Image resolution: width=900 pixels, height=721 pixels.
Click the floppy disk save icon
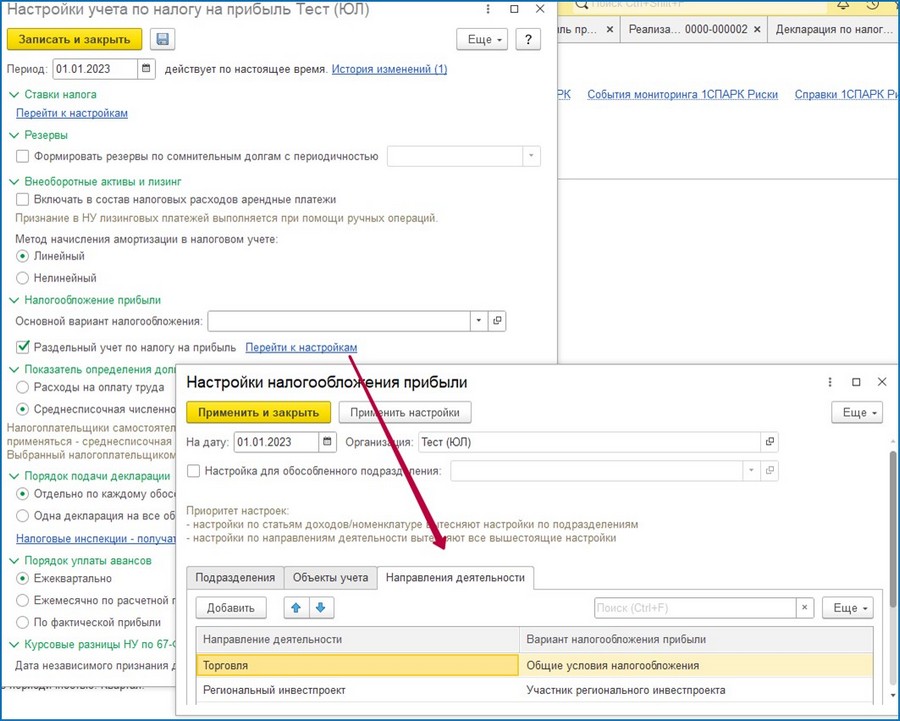point(162,39)
